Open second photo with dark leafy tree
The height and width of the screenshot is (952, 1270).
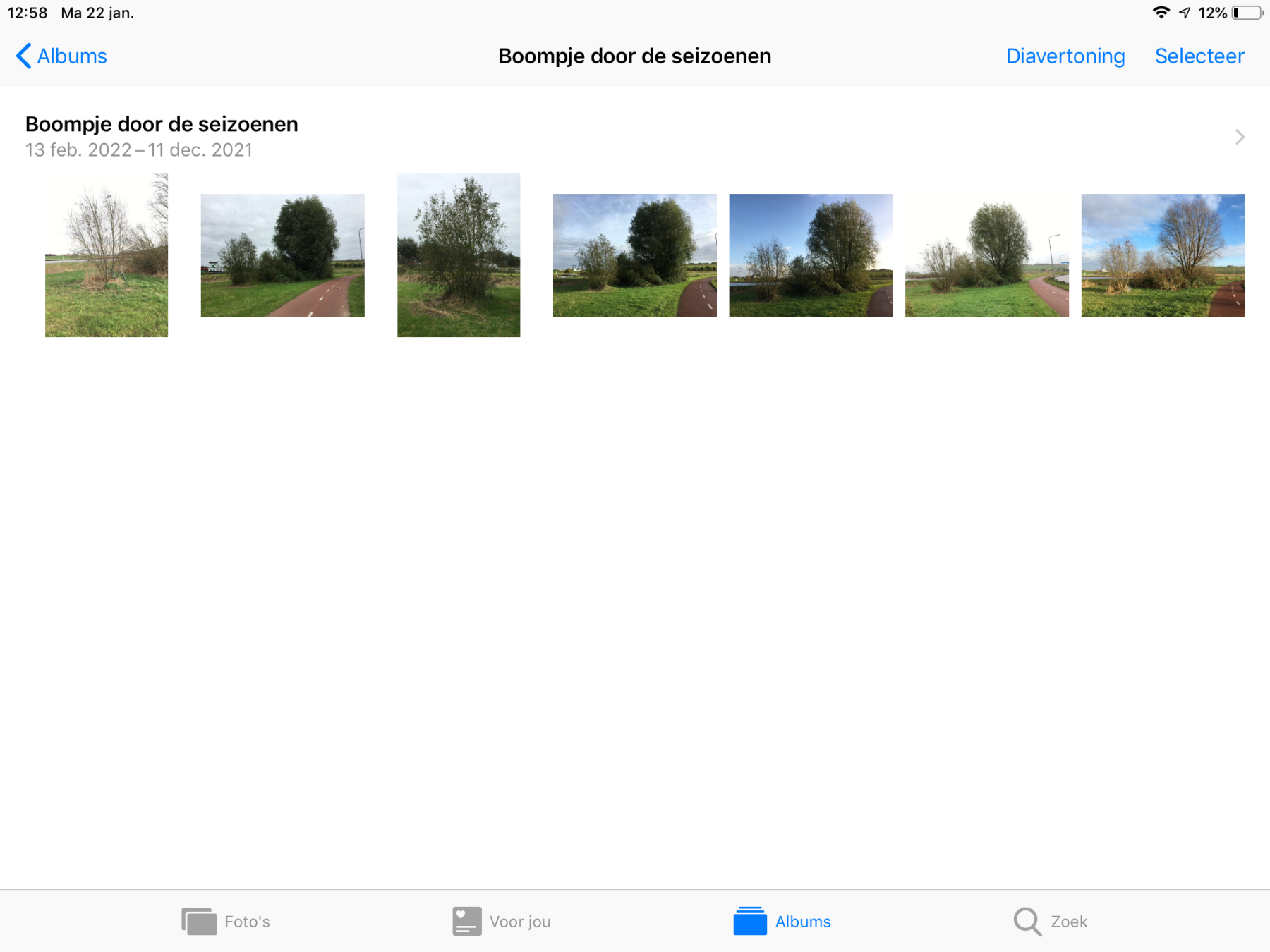coord(282,255)
